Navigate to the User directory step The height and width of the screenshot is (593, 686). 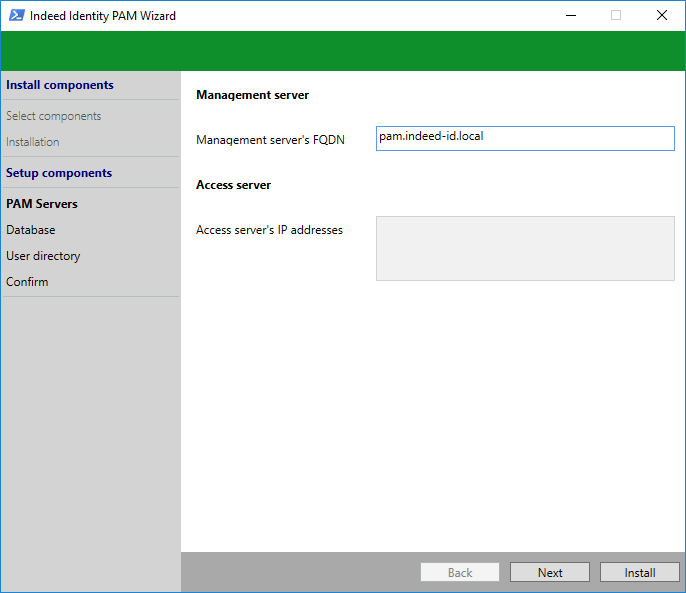pyautogui.click(x=43, y=256)
